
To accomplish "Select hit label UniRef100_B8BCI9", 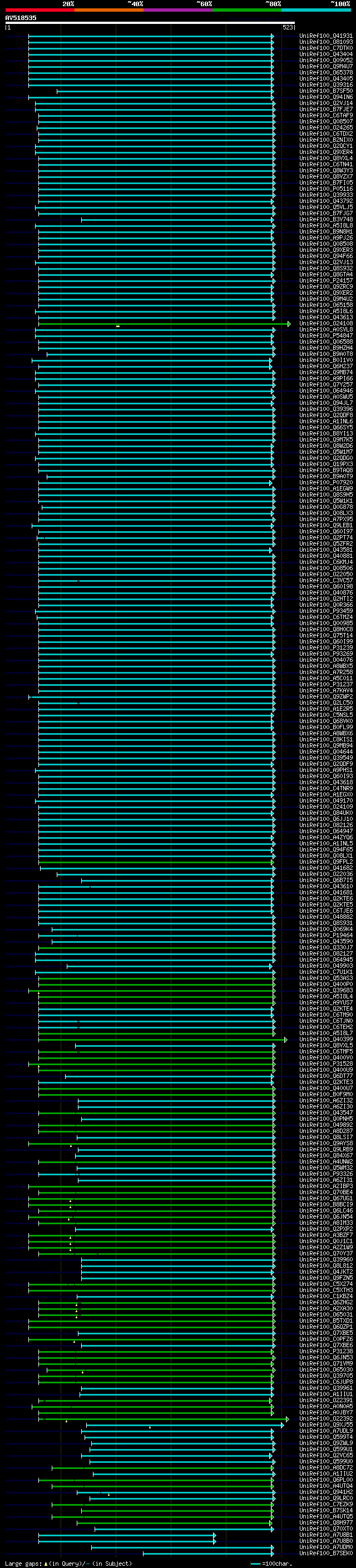I will click(325, 1204).
